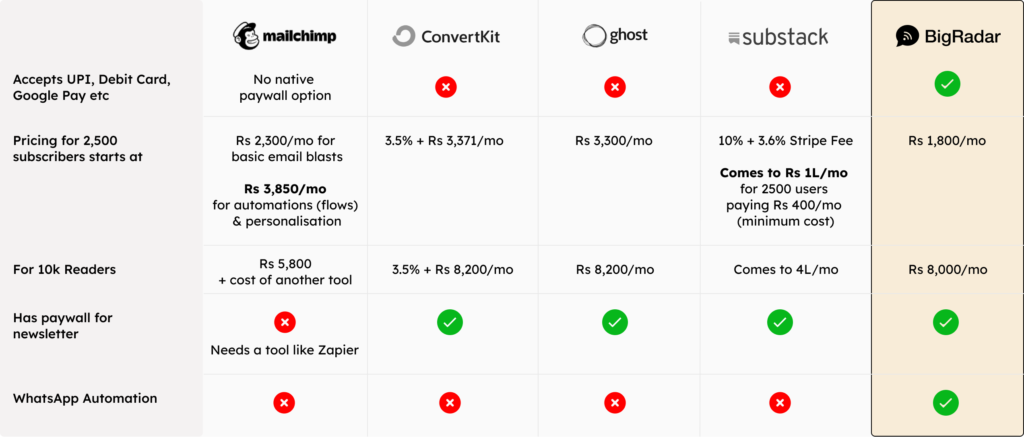Click Mailchimp's red cross in paywall row
This screenshot has width=1024, height=437.
285,322
